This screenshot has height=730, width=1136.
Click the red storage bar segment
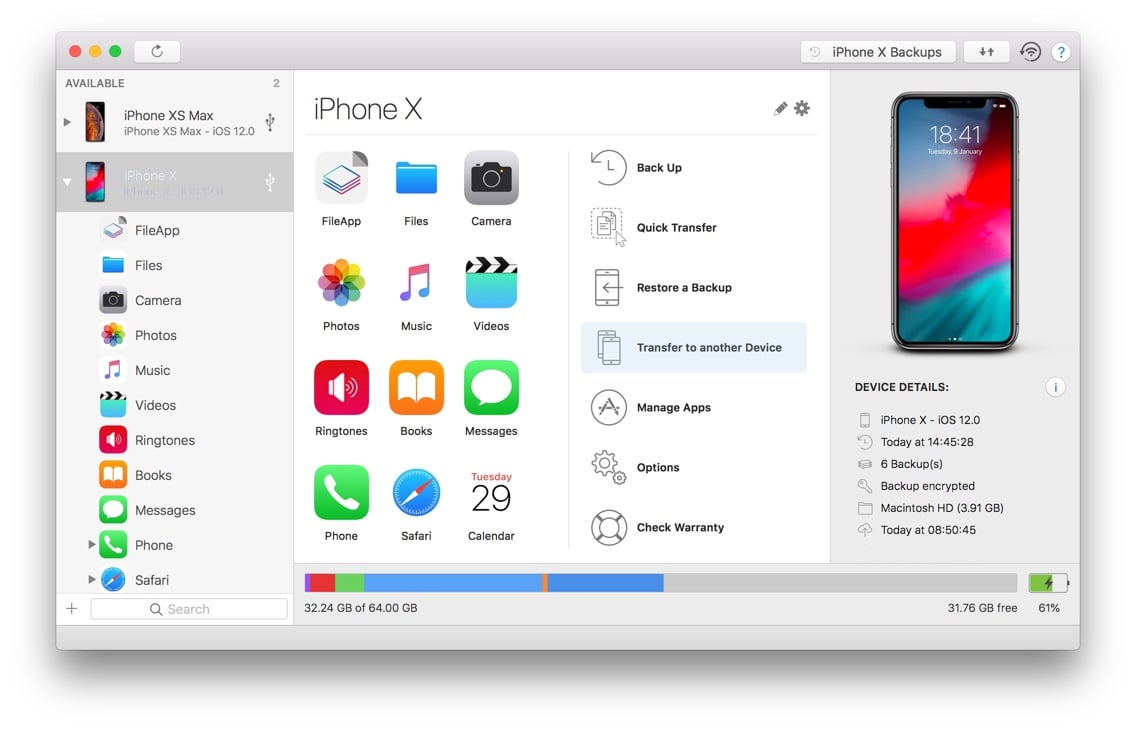click(x=322, y=582)
